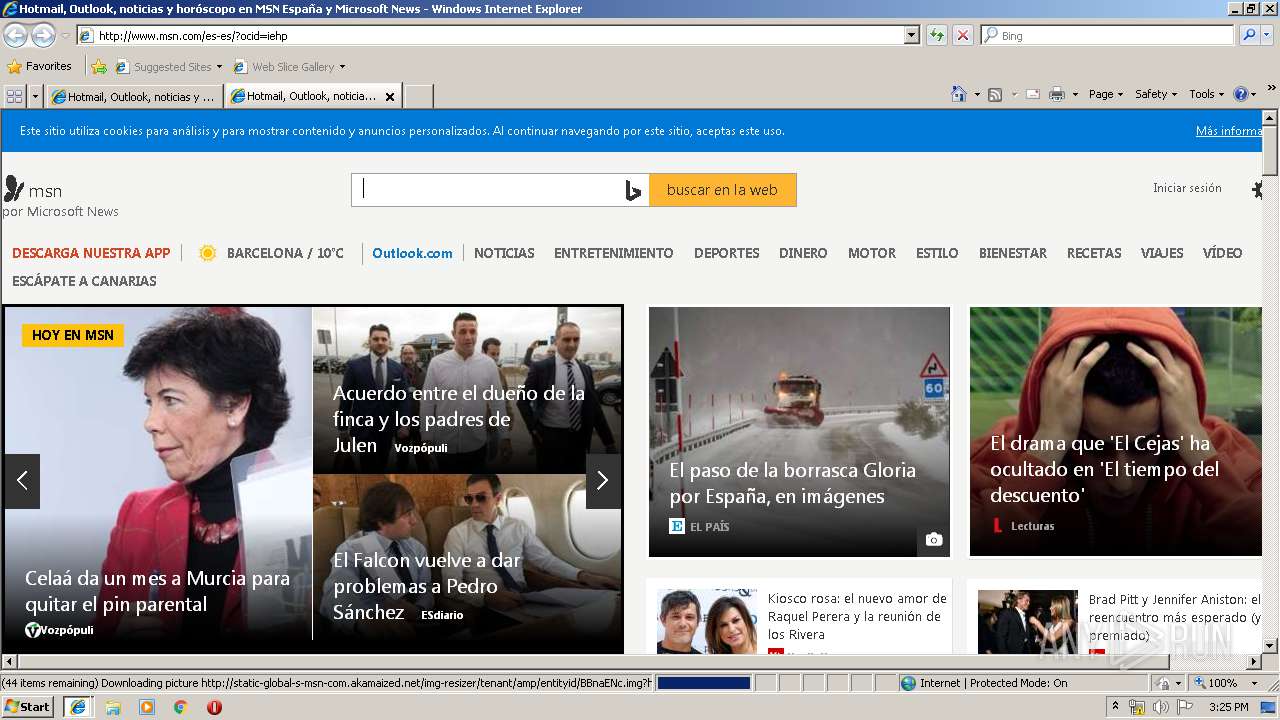The width and height of the screenshot is (1280, 720).
Task: Click the MSN butterfly logo
Action: pyautogui.click(x=14, y=189)
